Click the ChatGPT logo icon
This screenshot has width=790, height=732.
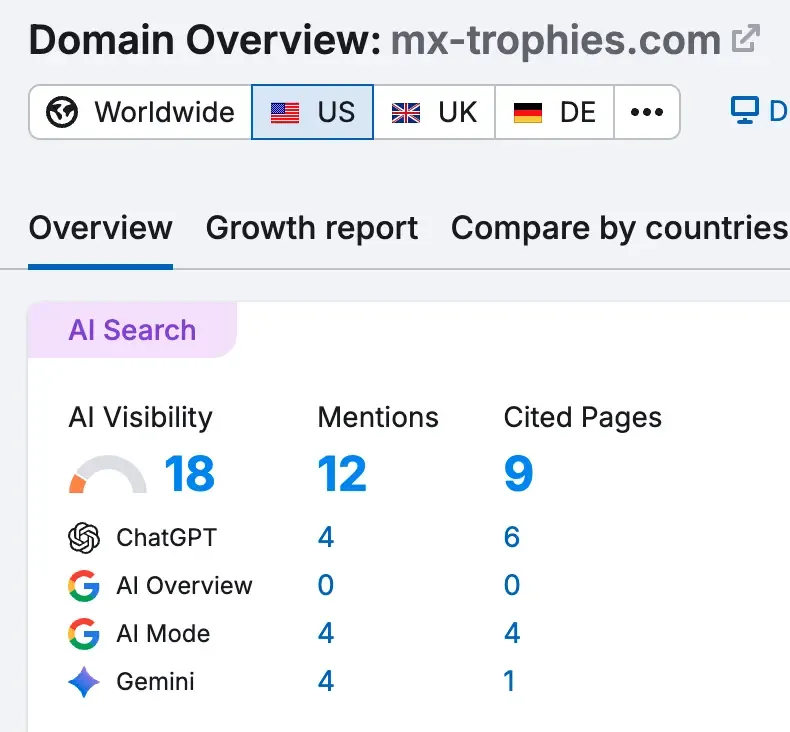tap(84, 538)
